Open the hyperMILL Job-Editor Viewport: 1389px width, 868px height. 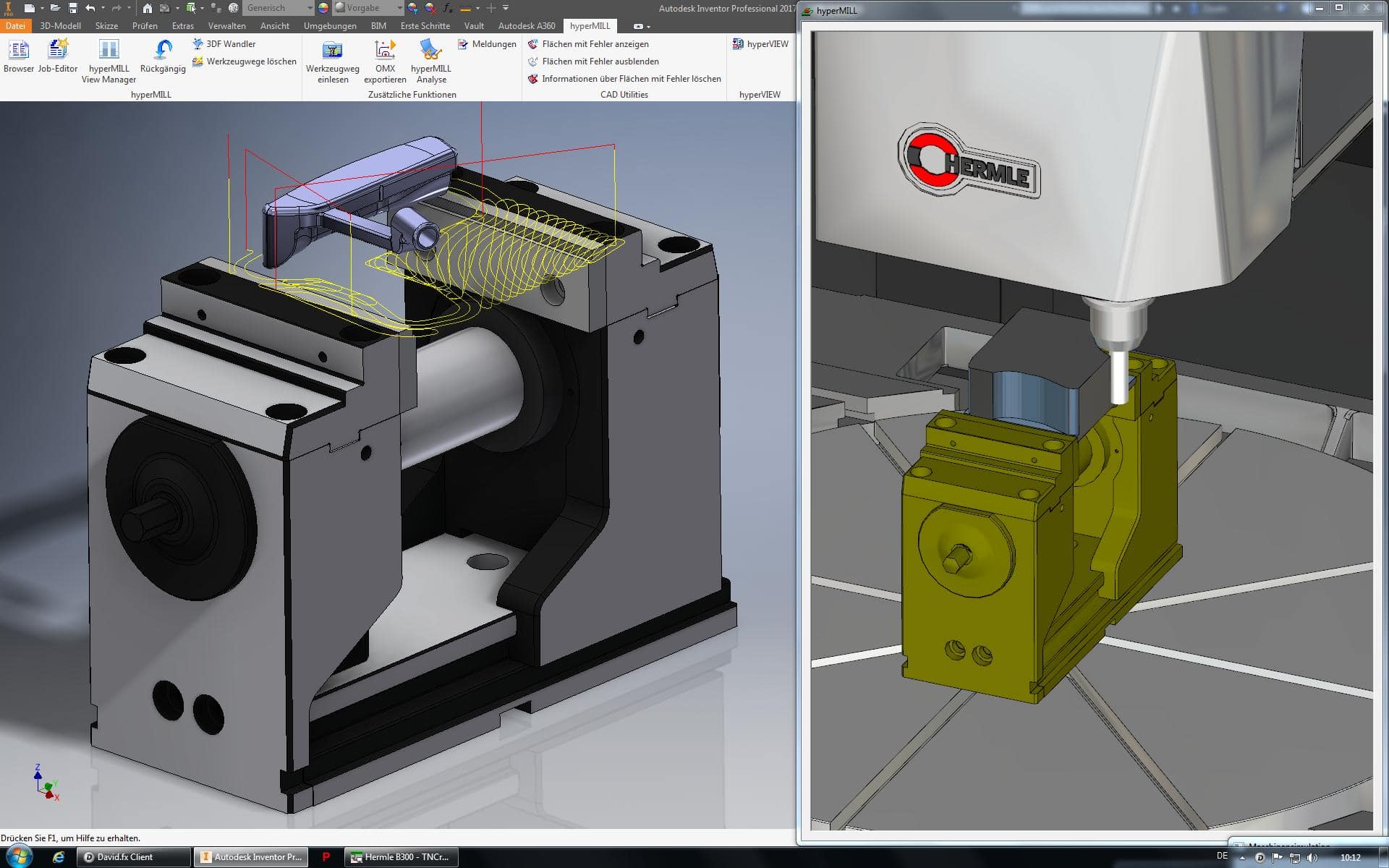coord(58,56)
